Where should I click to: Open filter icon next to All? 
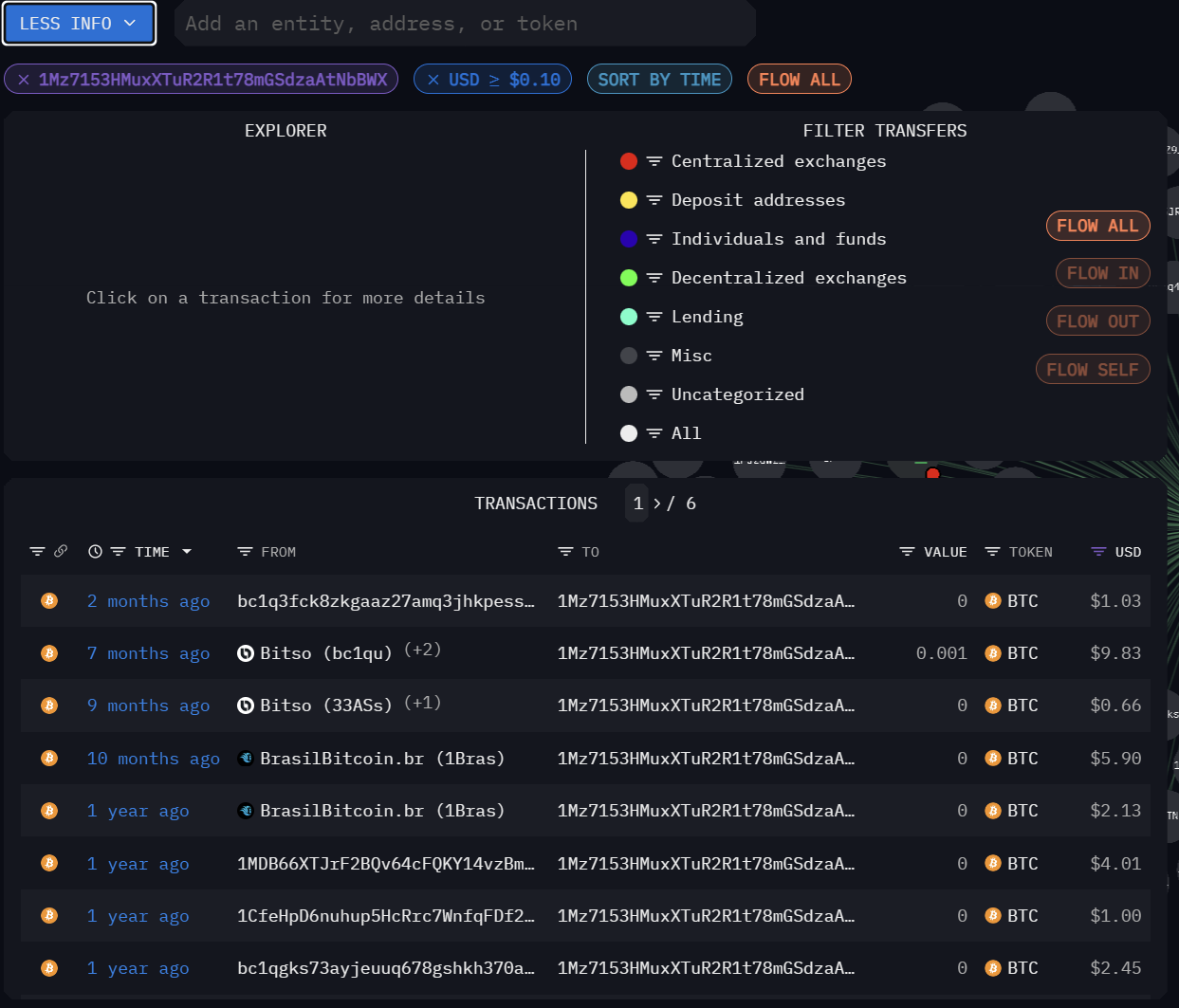pyautogui.click(x=654, y=433)
